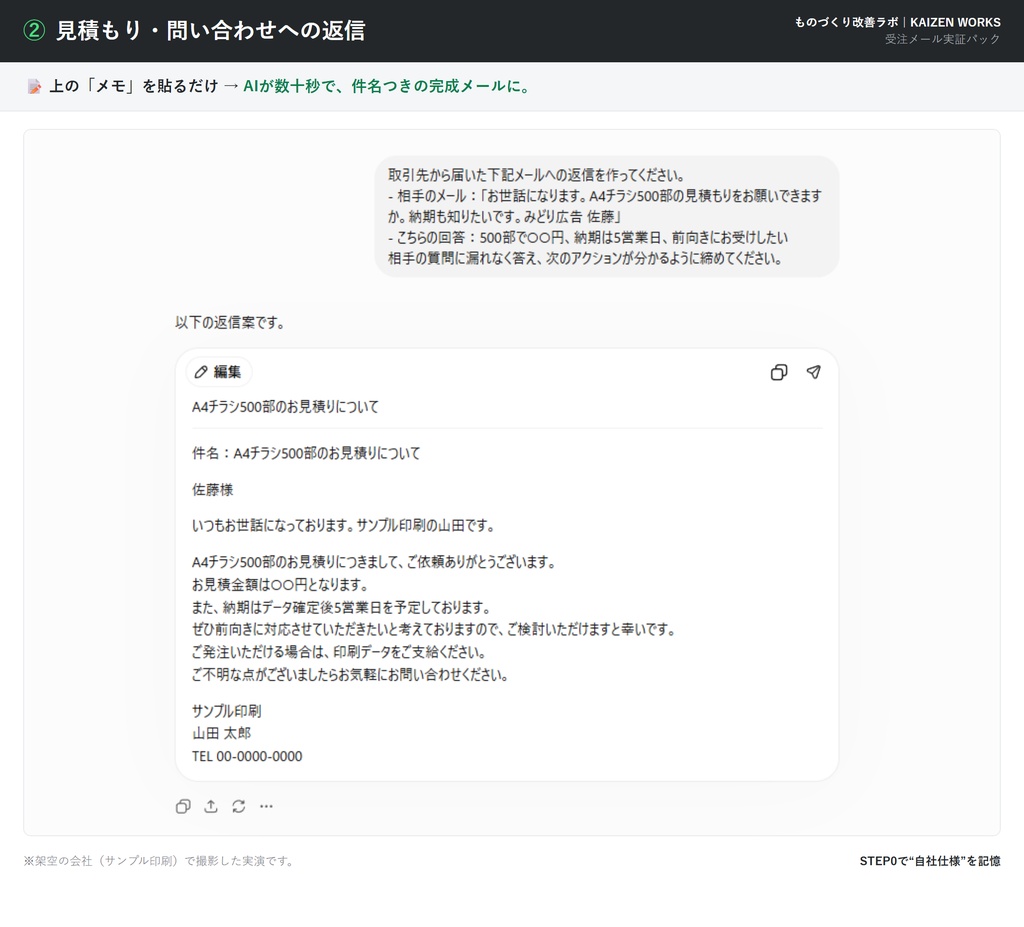This screenshot has width=1024, height=927.
Task: Share the response with upload icon
Action: 211,806
